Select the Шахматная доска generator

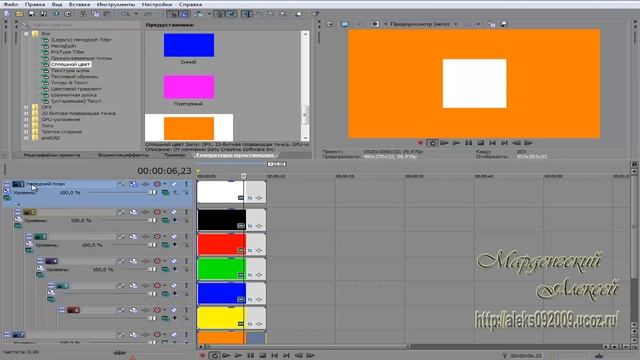(74, 95)
